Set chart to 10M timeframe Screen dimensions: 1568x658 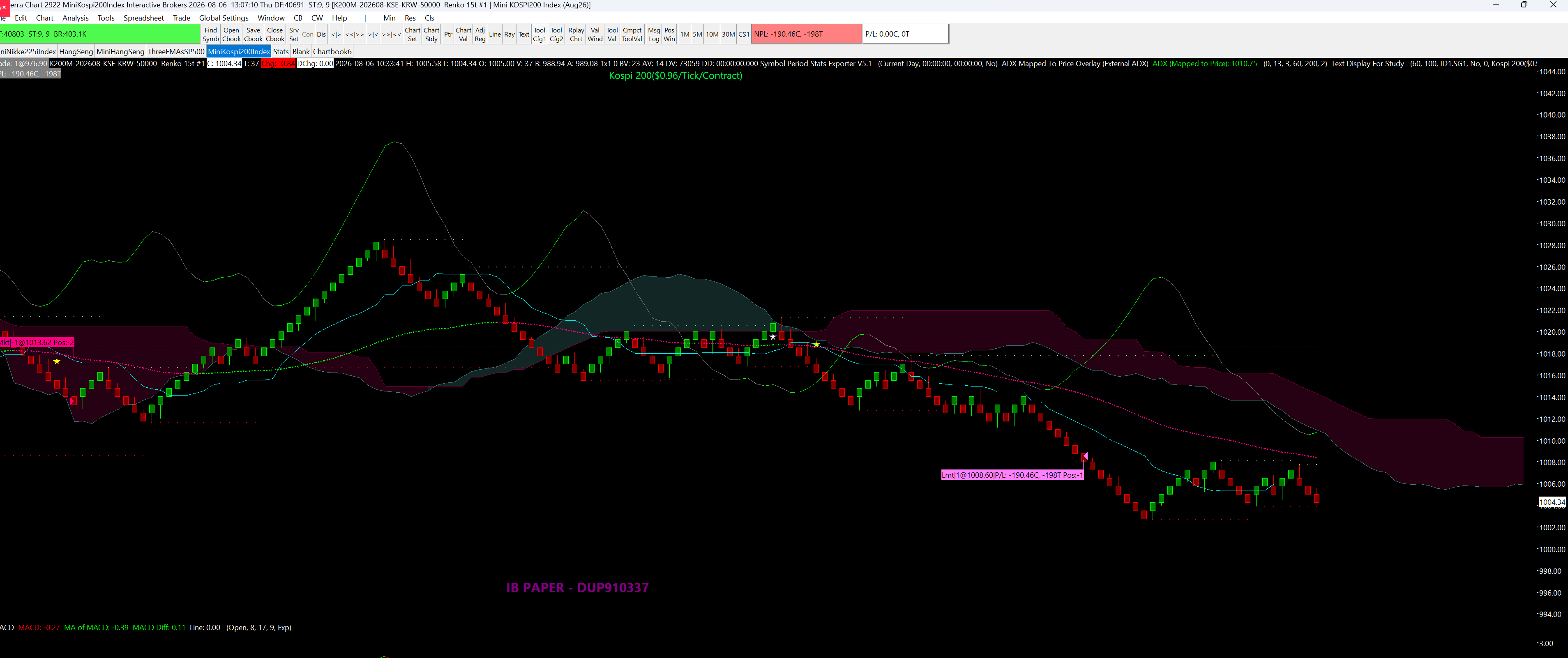(x=712, y=34)
